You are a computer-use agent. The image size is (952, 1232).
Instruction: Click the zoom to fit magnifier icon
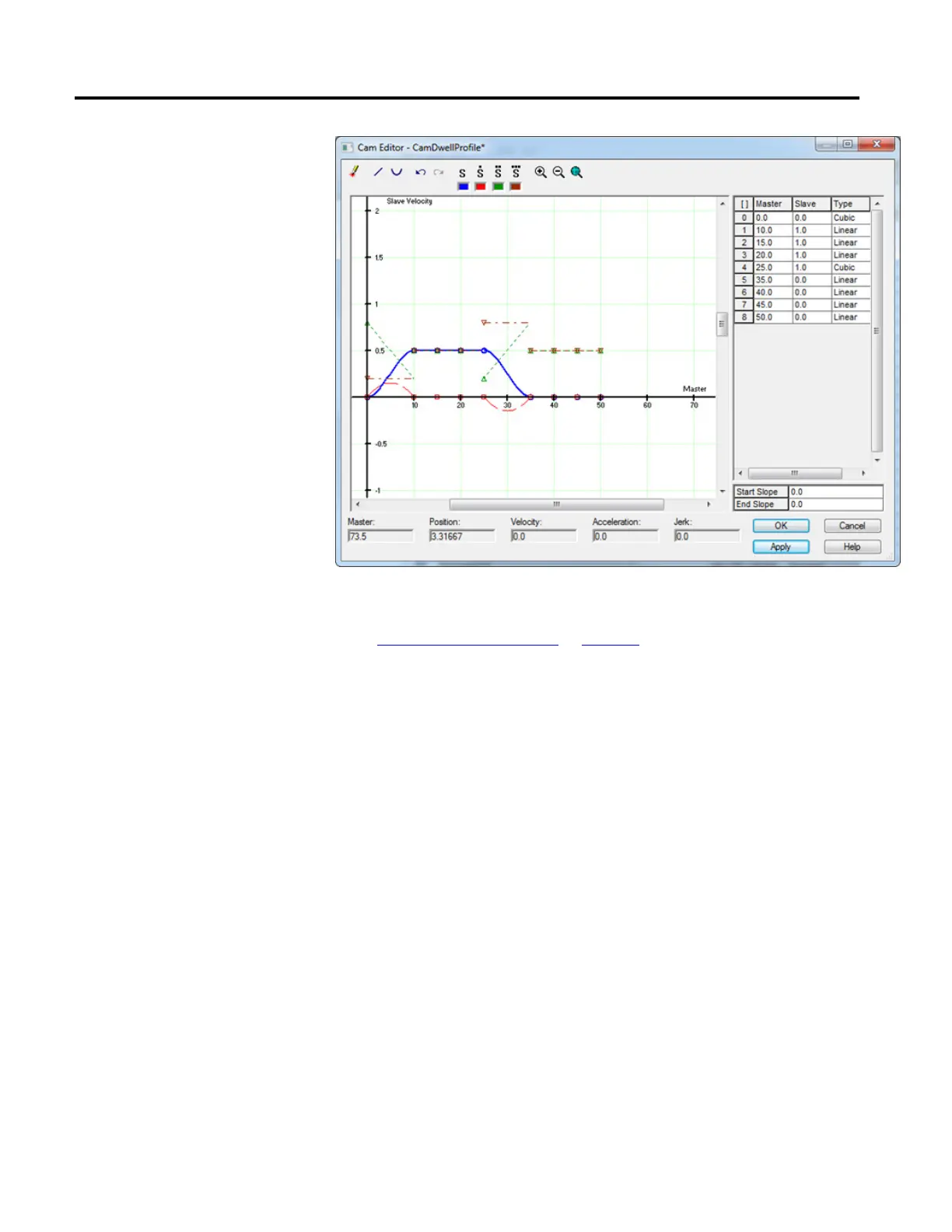tap(576, 172)
